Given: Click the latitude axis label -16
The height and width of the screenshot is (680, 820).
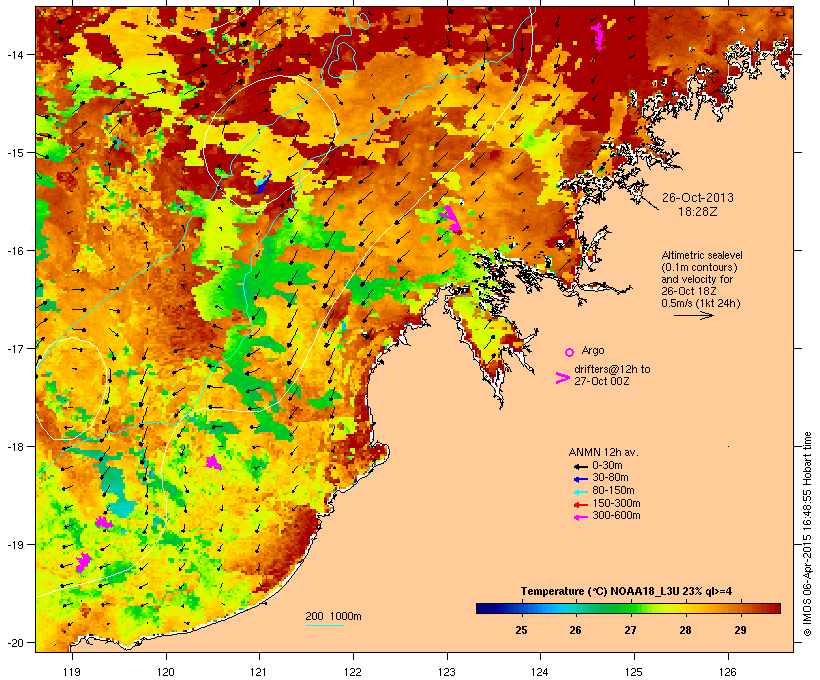Looking at the screenshot, I should (14, 251).
